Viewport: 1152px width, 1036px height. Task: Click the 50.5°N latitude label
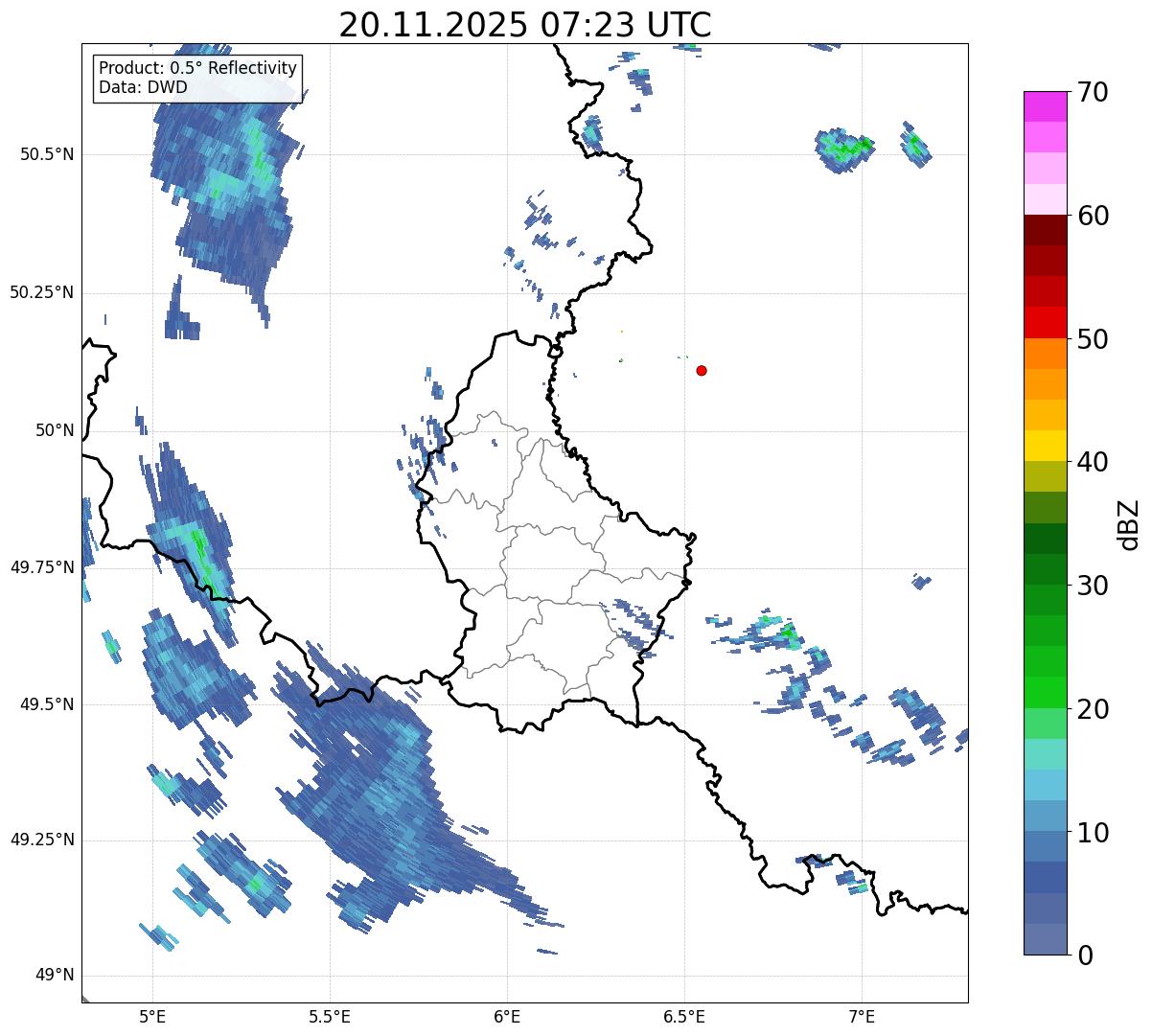click(x=47, y=154)
